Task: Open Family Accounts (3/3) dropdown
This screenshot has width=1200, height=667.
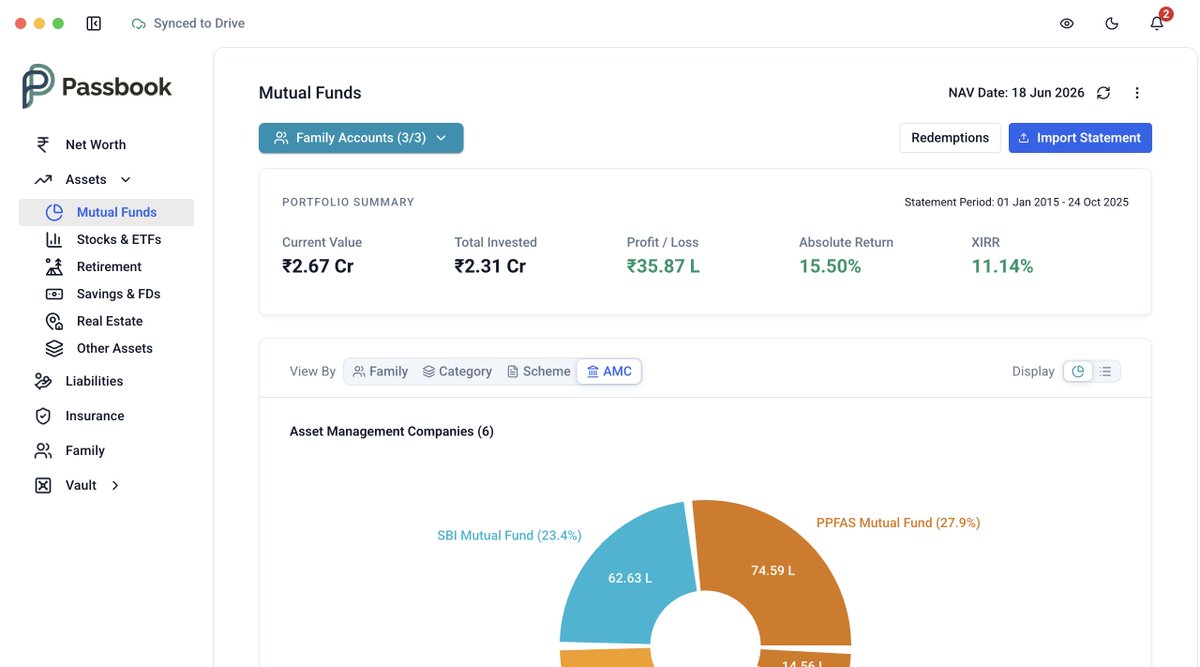Action: (361, 138)
